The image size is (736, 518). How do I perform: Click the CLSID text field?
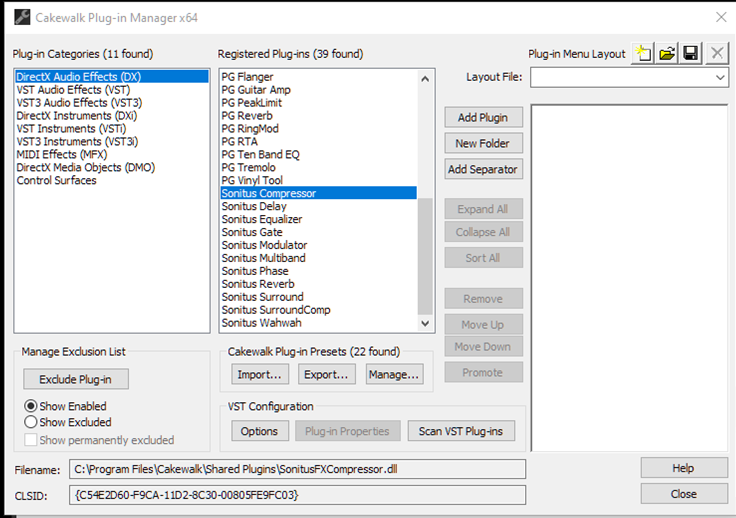pyautogui.click(x=297, y=495)
